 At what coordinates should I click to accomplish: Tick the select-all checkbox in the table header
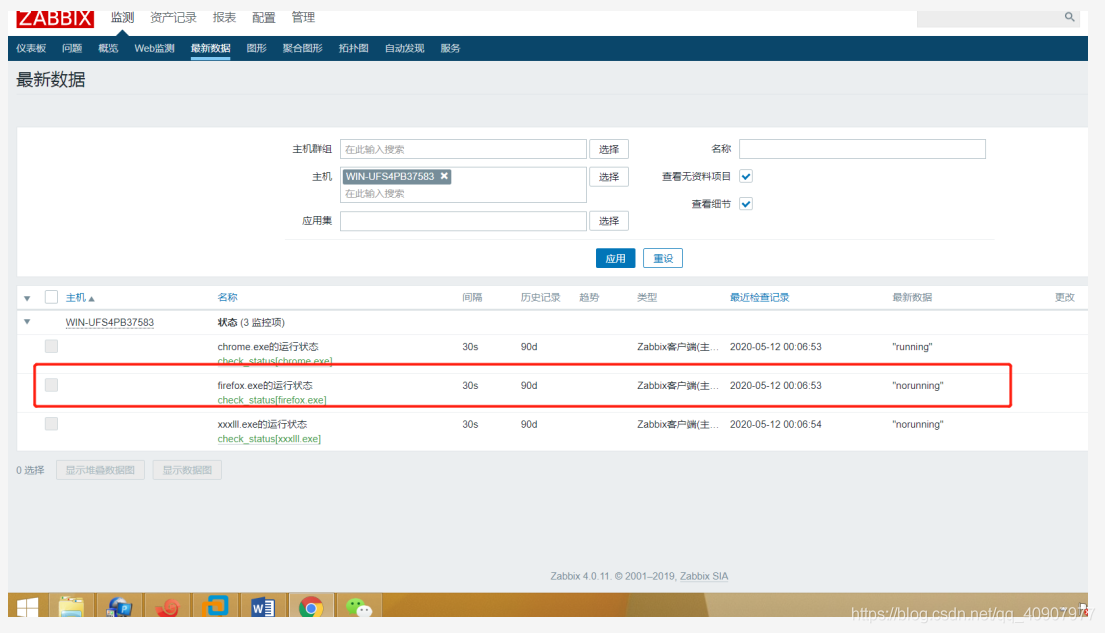[51, 297]
